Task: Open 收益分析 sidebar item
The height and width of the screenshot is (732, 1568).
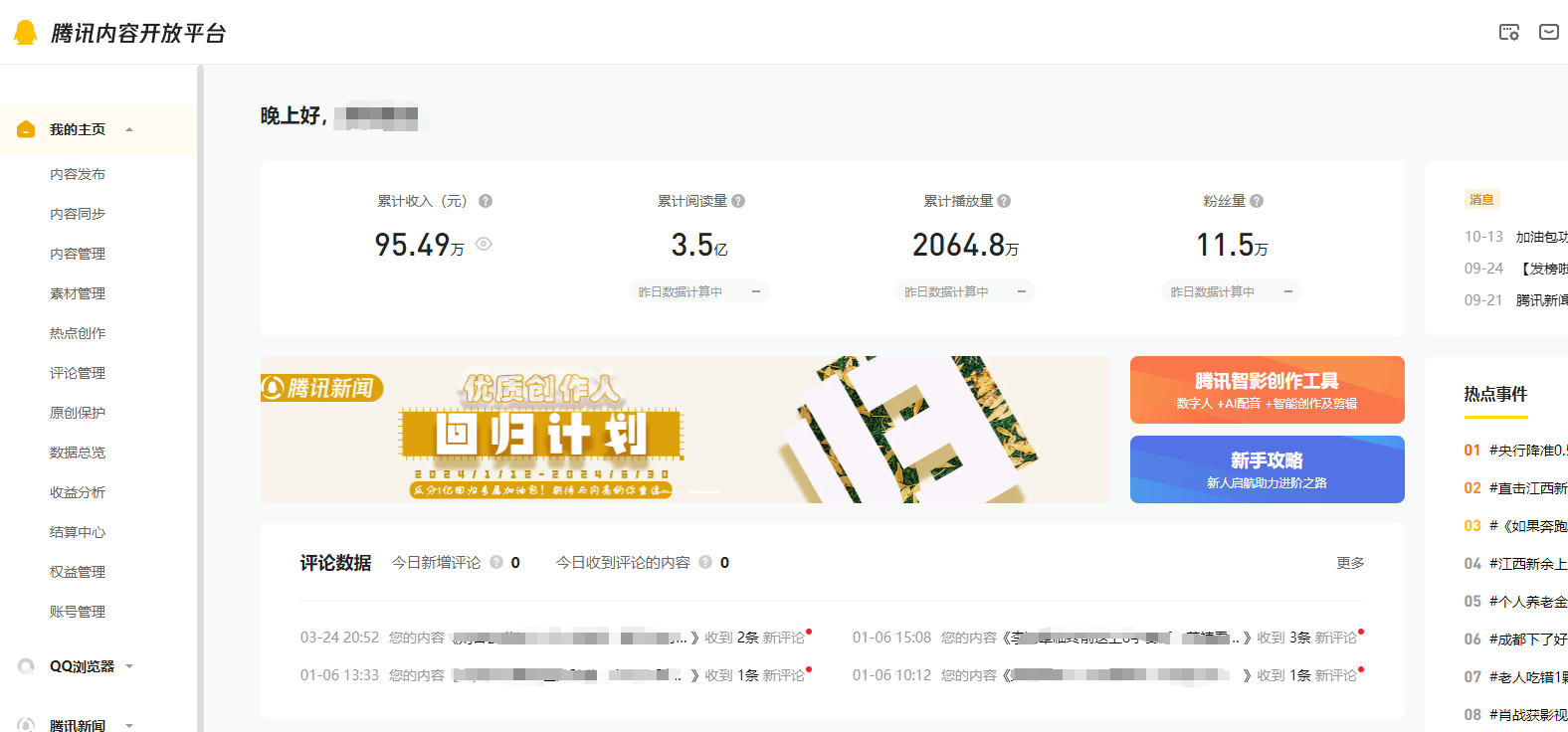Action: pos(78,492)
